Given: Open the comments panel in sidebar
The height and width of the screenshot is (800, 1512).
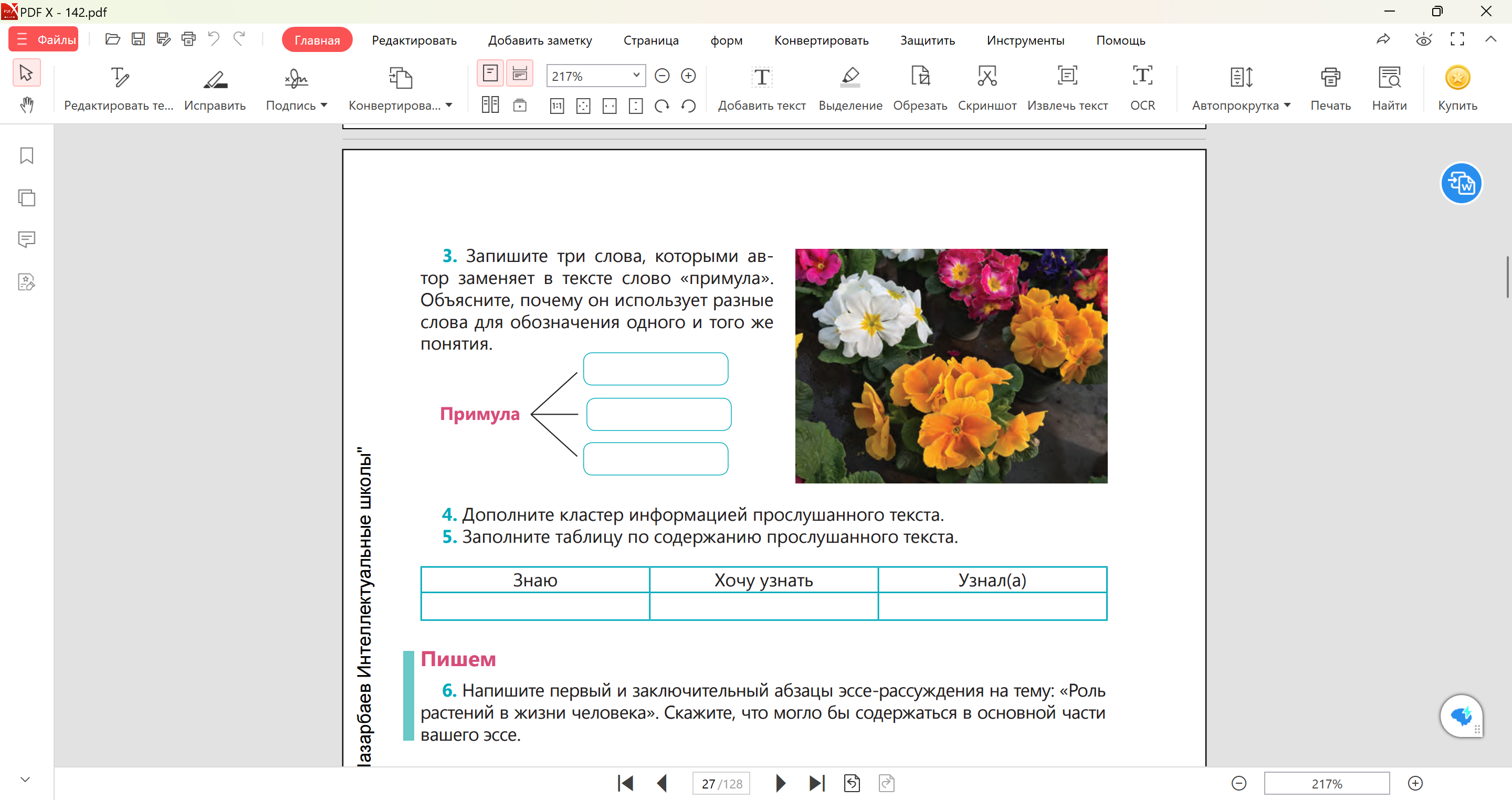Looking at the screenshot, I should [x=26, y=239].
